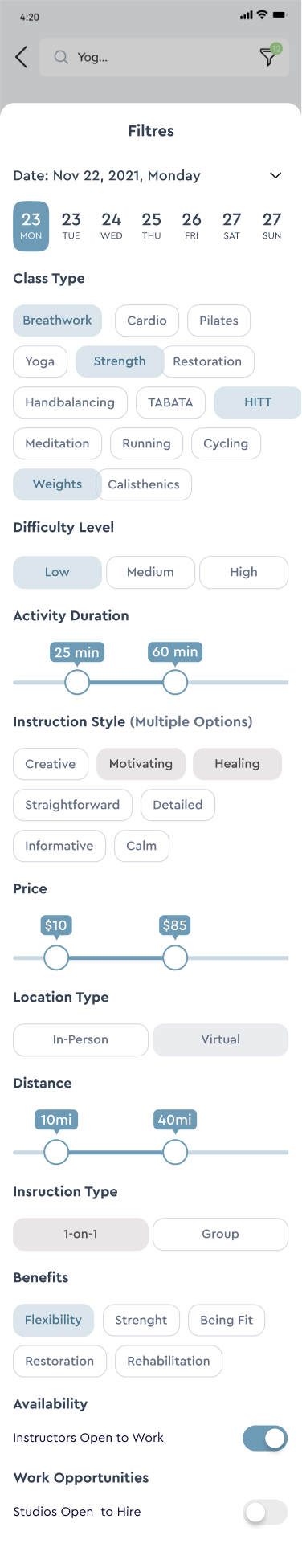Select Wednesday 24 date tab
The height and width of the screenshot is (1568, 302).
pyautogui.click(x=112, y=226)
